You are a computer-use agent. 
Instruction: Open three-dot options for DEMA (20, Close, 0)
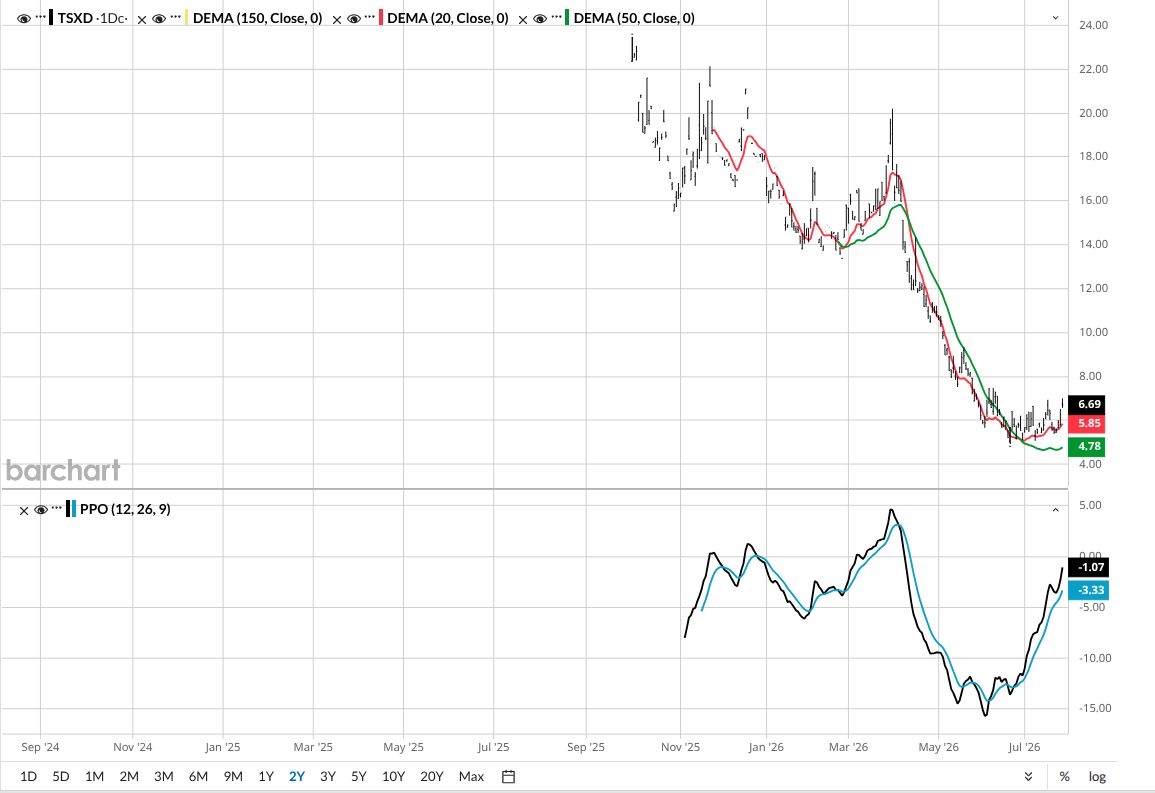click(x=370, y=16)
